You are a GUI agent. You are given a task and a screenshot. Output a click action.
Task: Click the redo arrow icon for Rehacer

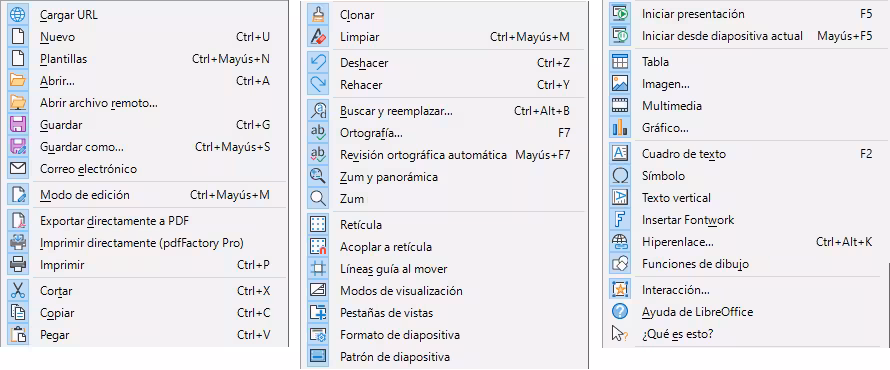point(318,85)
